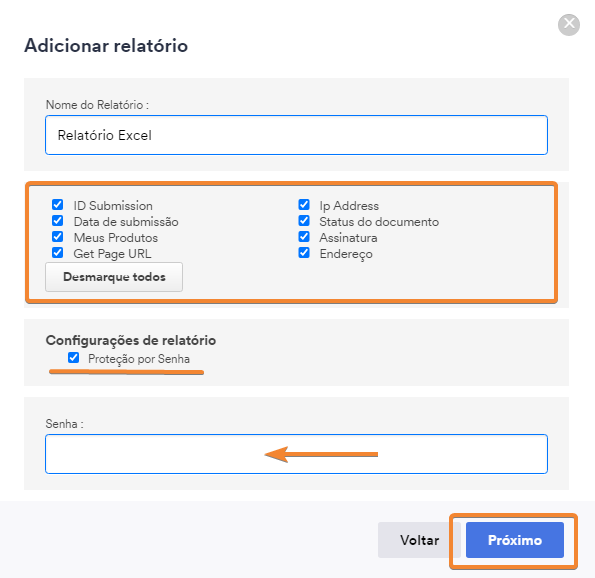This screenshot has width=595, height=578.
Task: Uncheck the Ip Address checkbox
Action: (x=304, y=205)
